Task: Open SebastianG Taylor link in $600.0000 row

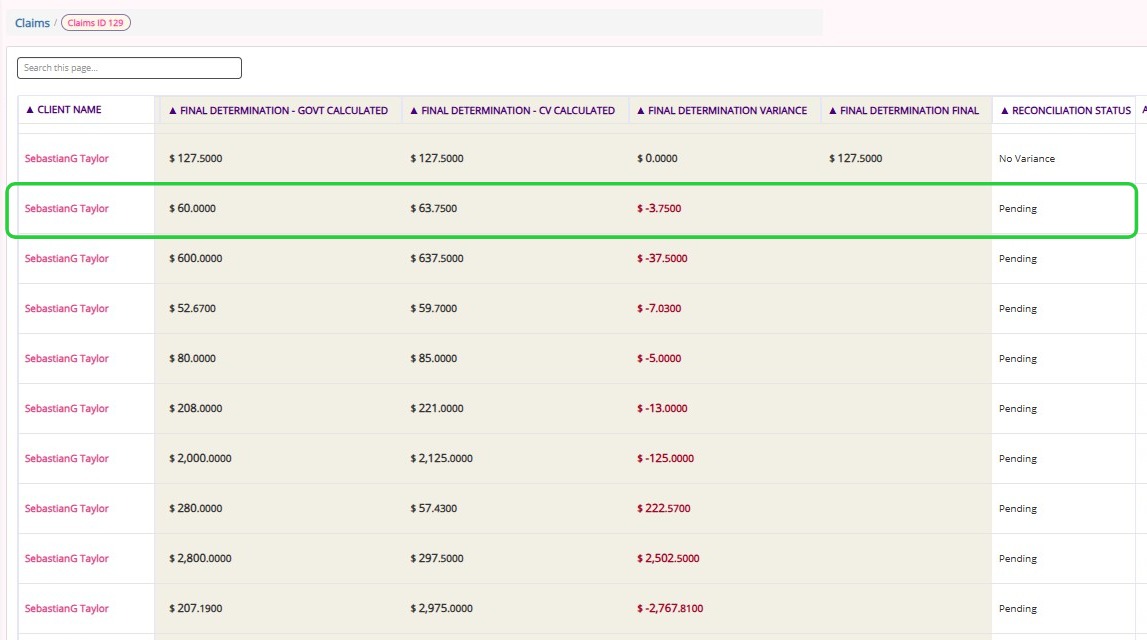Action: point(67,258)
